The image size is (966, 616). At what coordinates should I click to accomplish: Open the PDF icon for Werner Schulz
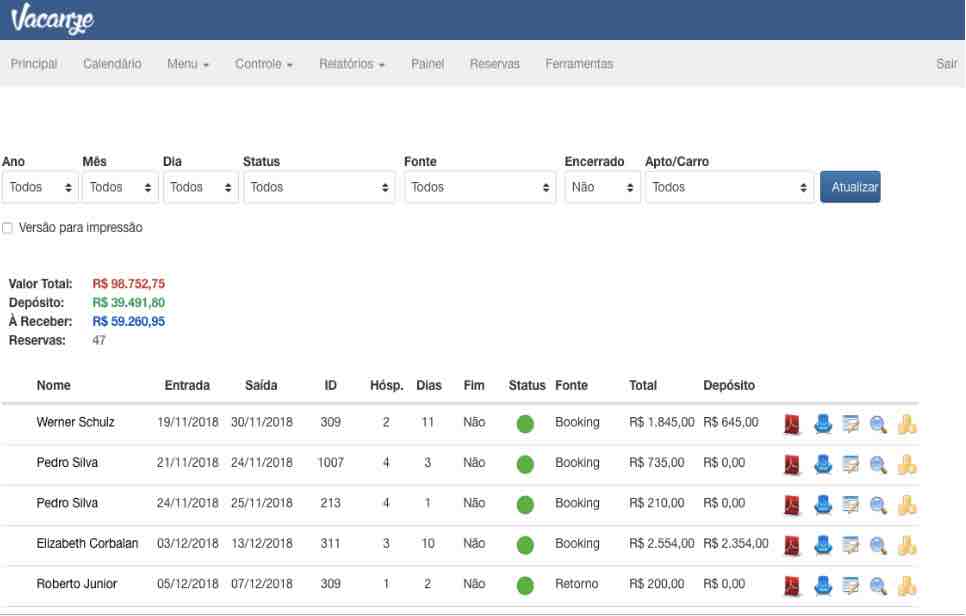point(792,424)
